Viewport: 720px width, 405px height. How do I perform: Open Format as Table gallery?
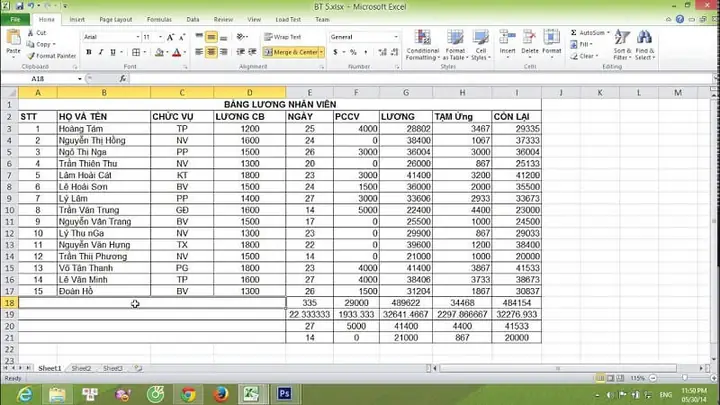(455, 44)
